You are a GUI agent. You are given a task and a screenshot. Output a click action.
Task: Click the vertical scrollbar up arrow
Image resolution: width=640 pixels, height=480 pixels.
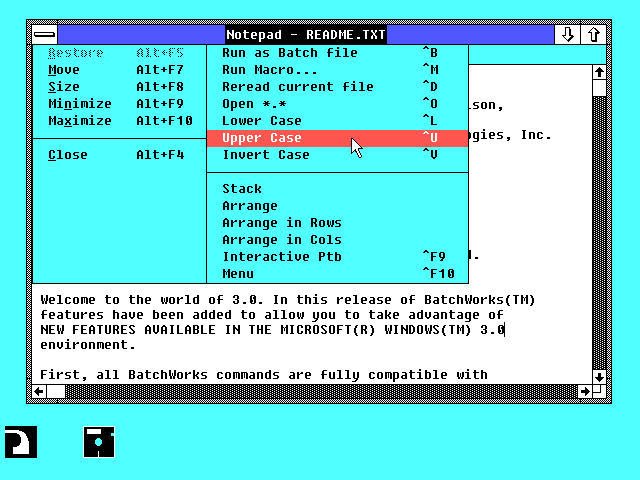[599, 73]
